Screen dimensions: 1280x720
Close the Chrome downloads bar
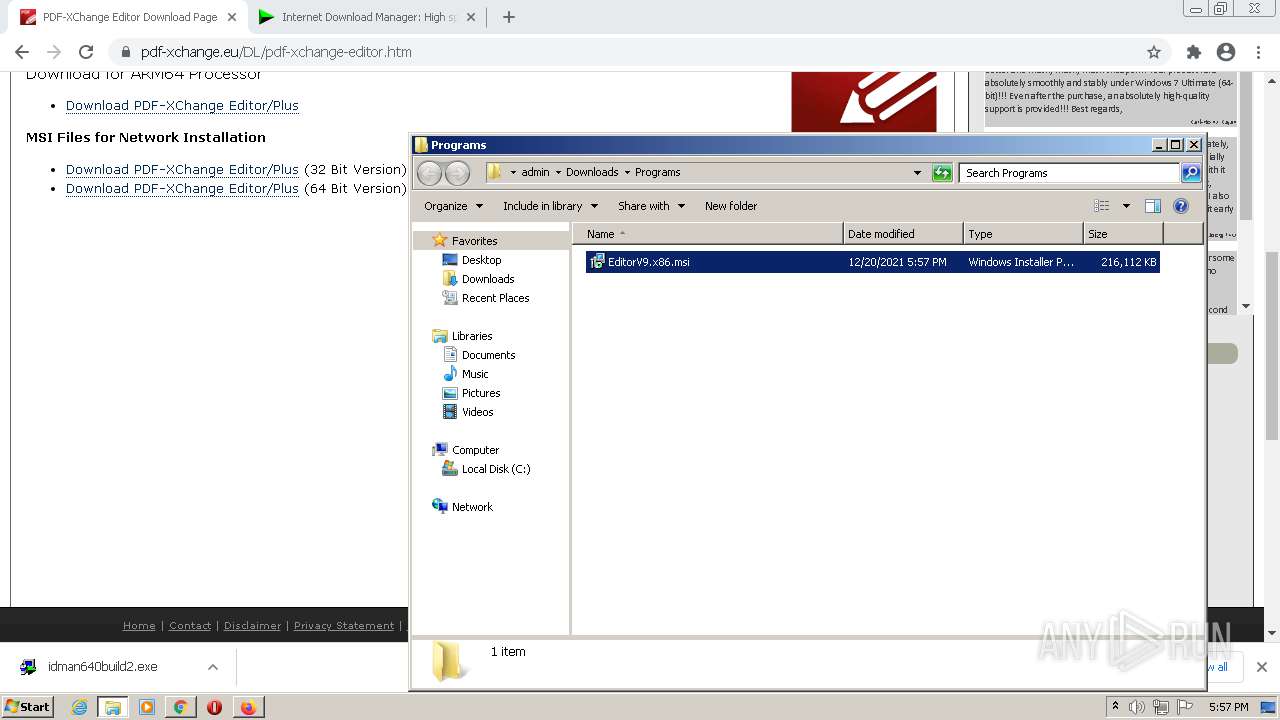point(1262,667)
